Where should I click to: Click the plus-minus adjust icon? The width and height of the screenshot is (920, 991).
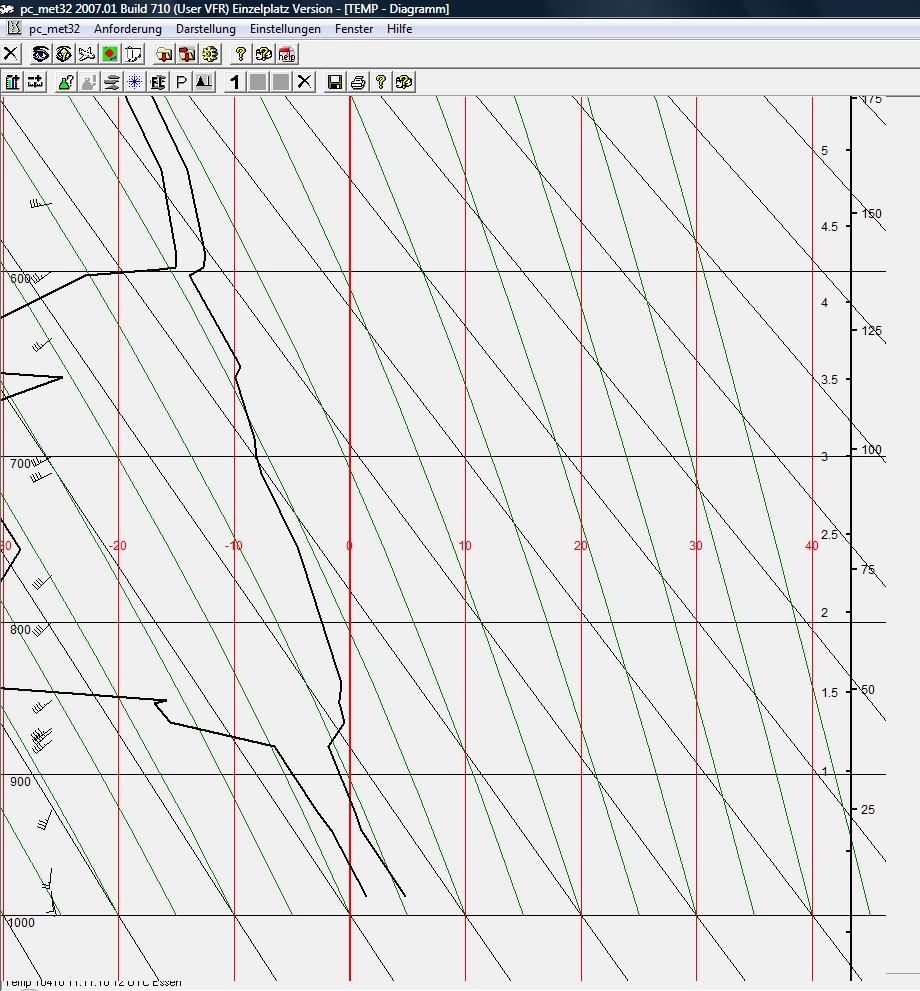click(x=35, y=82)
